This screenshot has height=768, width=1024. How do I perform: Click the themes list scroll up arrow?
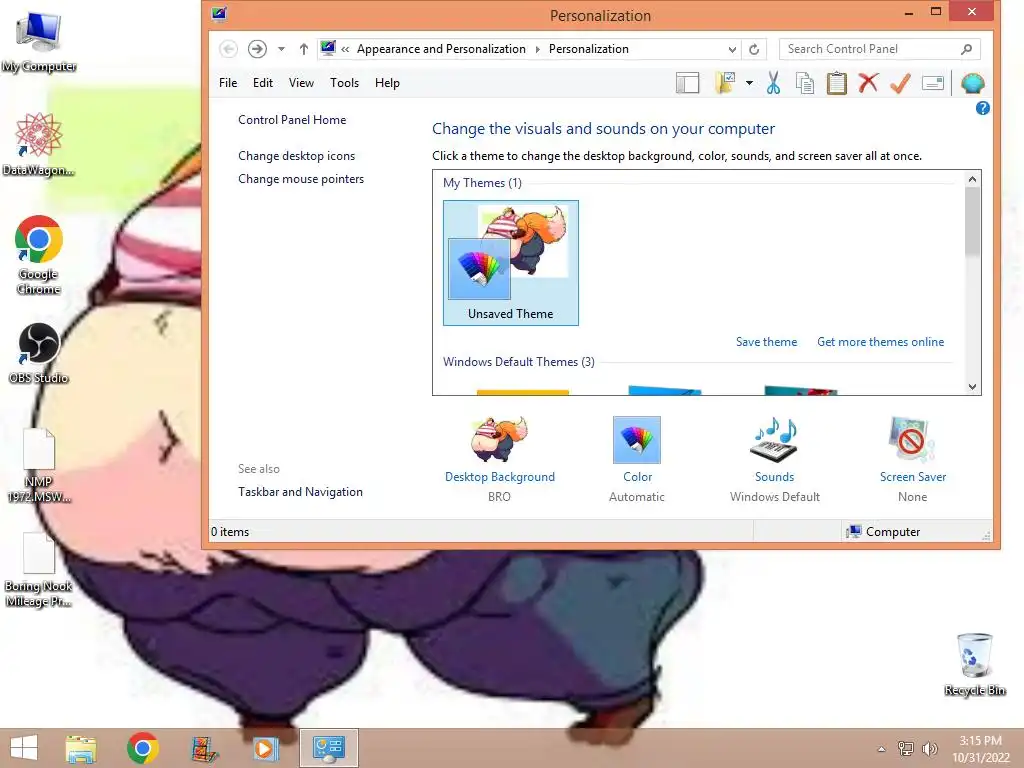[972, 179]
